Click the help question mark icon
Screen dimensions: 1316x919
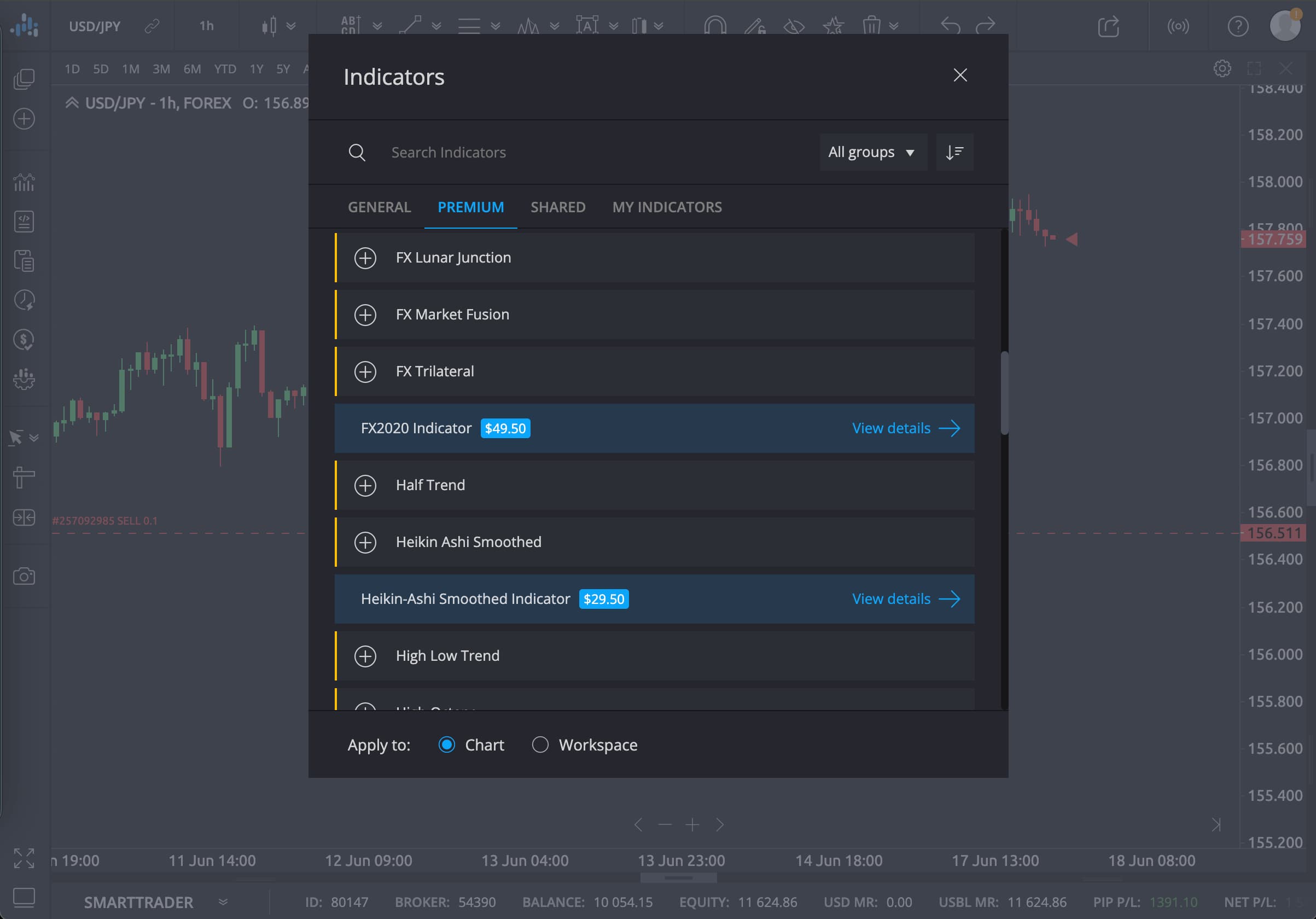coord(1237,26)
